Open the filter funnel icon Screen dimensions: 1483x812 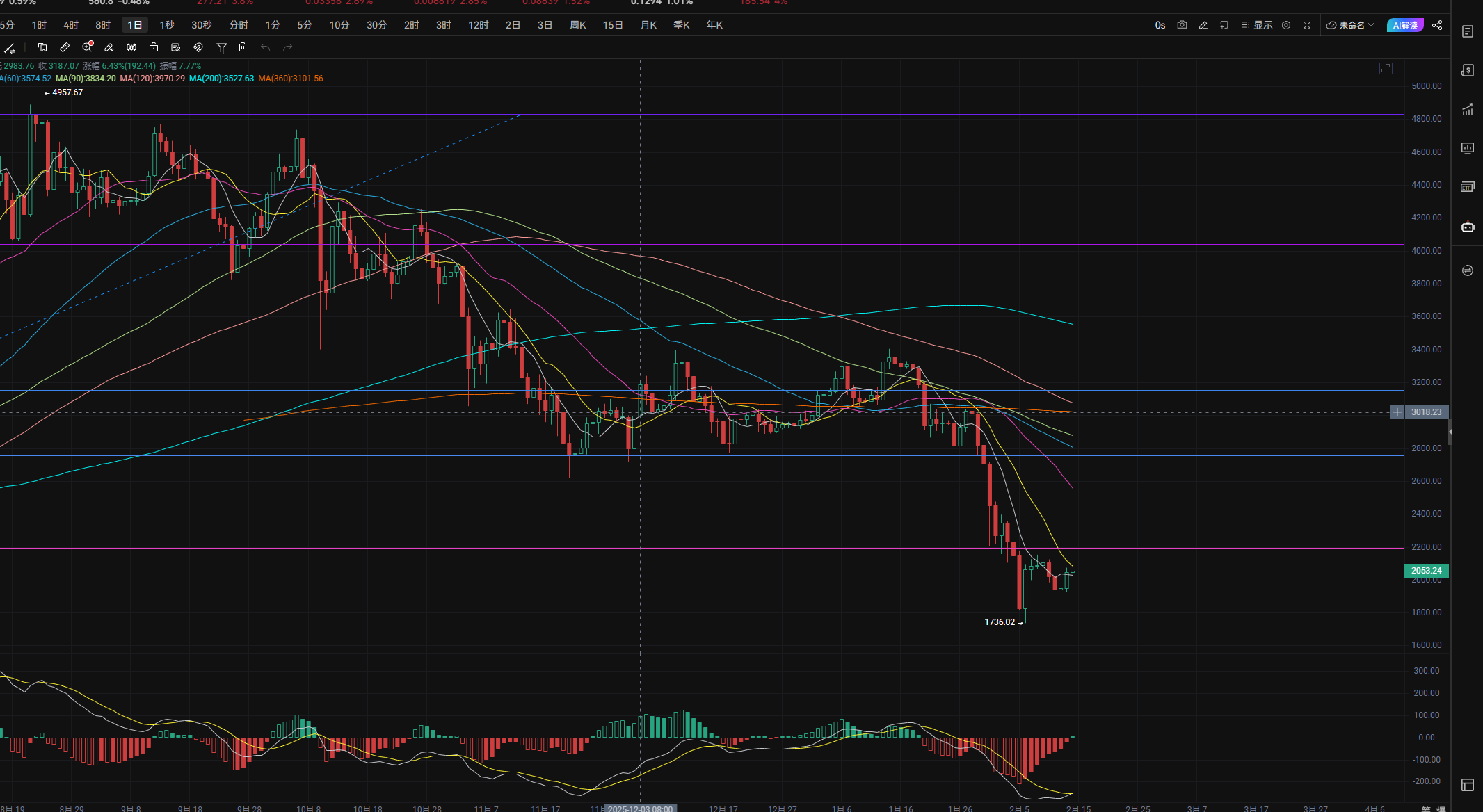click(x=221, y=47)
